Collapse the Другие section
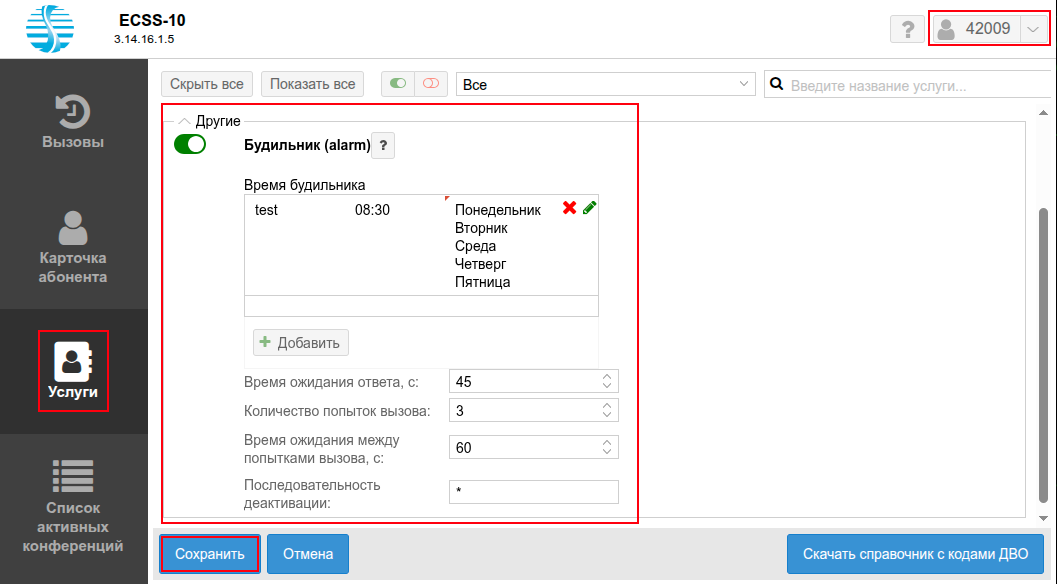 pos(184,121)
